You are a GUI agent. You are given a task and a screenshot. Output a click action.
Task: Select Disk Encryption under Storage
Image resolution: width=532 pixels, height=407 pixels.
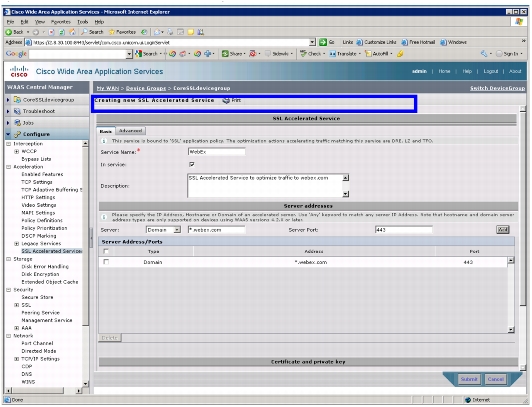(40, 274)
